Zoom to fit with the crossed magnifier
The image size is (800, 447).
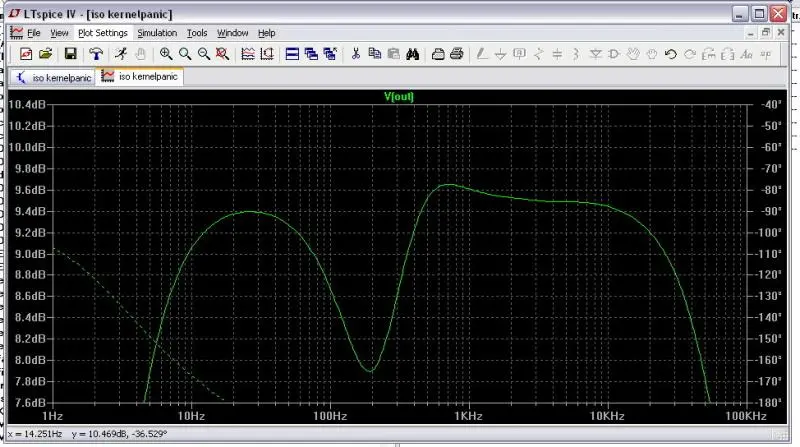coord(223,54)
